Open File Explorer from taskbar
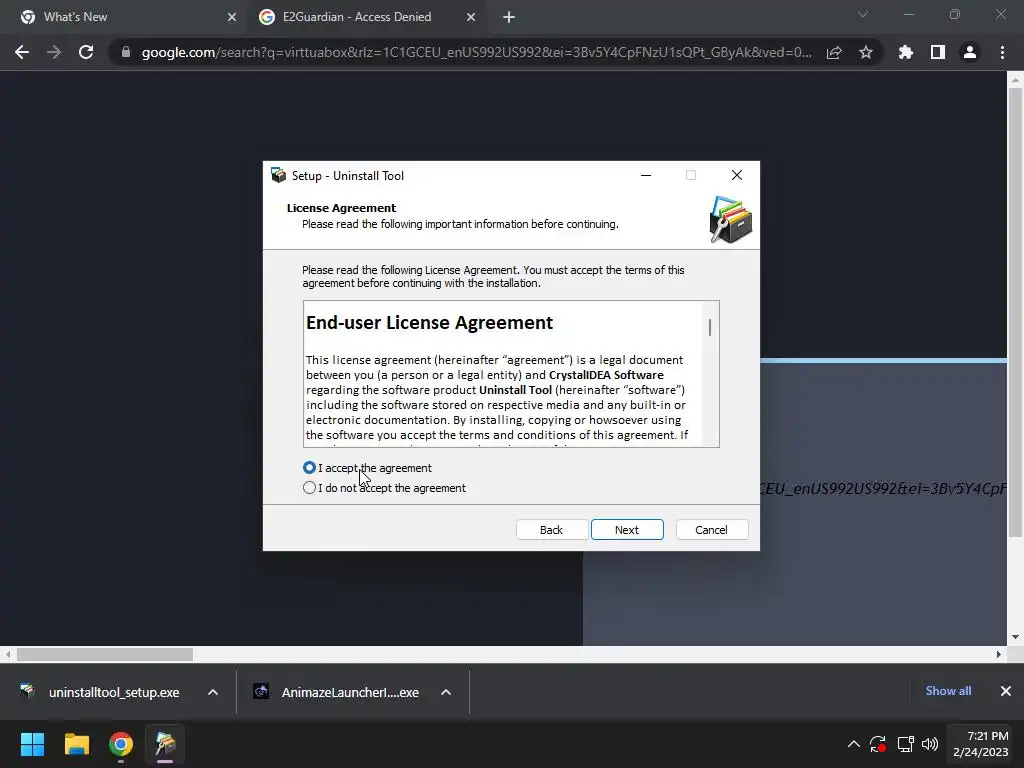Viewport: 1024px width, 768px height. point(76,744)
